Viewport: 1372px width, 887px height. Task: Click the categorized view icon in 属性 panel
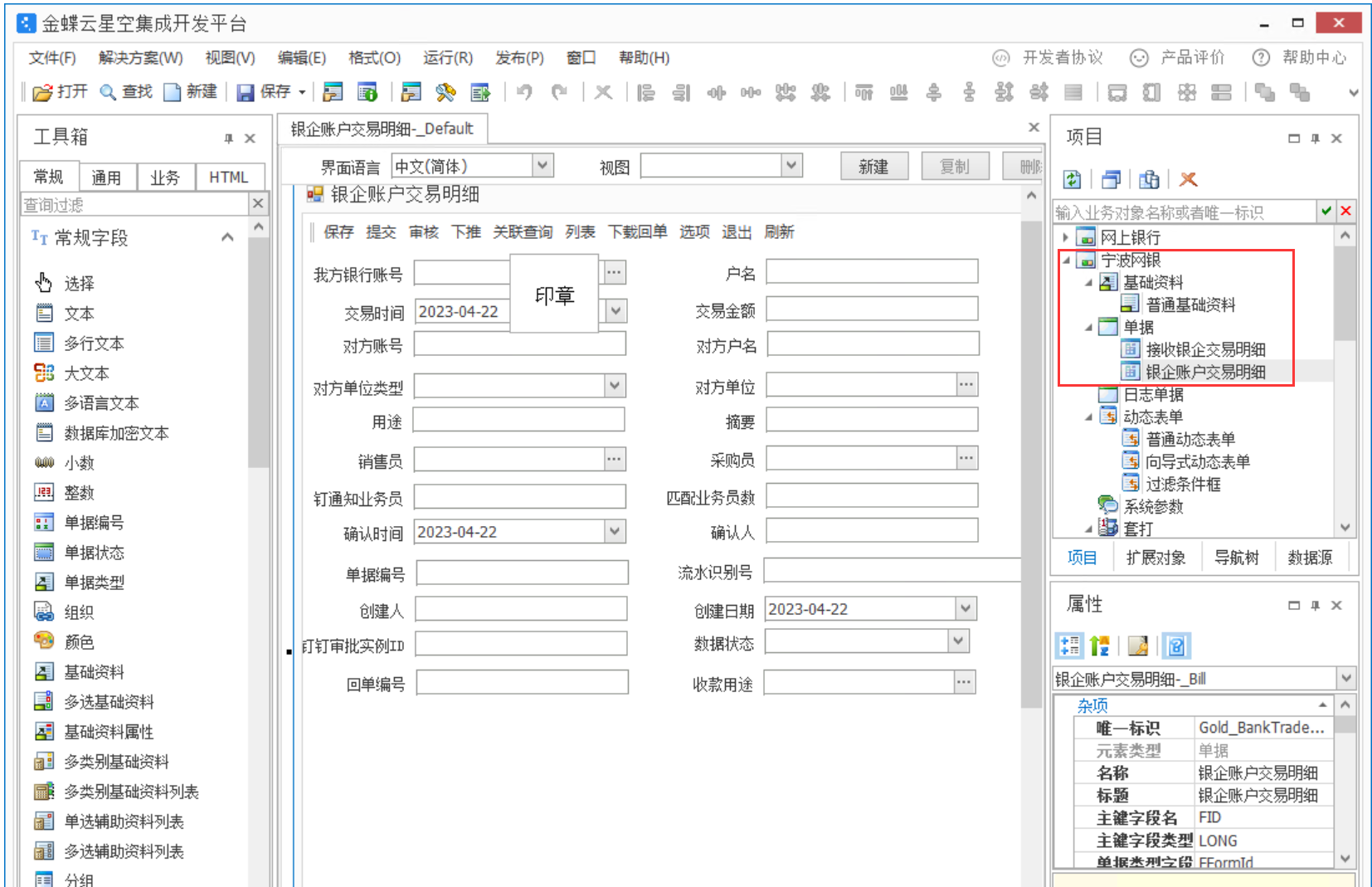(x=1069, y=646)
